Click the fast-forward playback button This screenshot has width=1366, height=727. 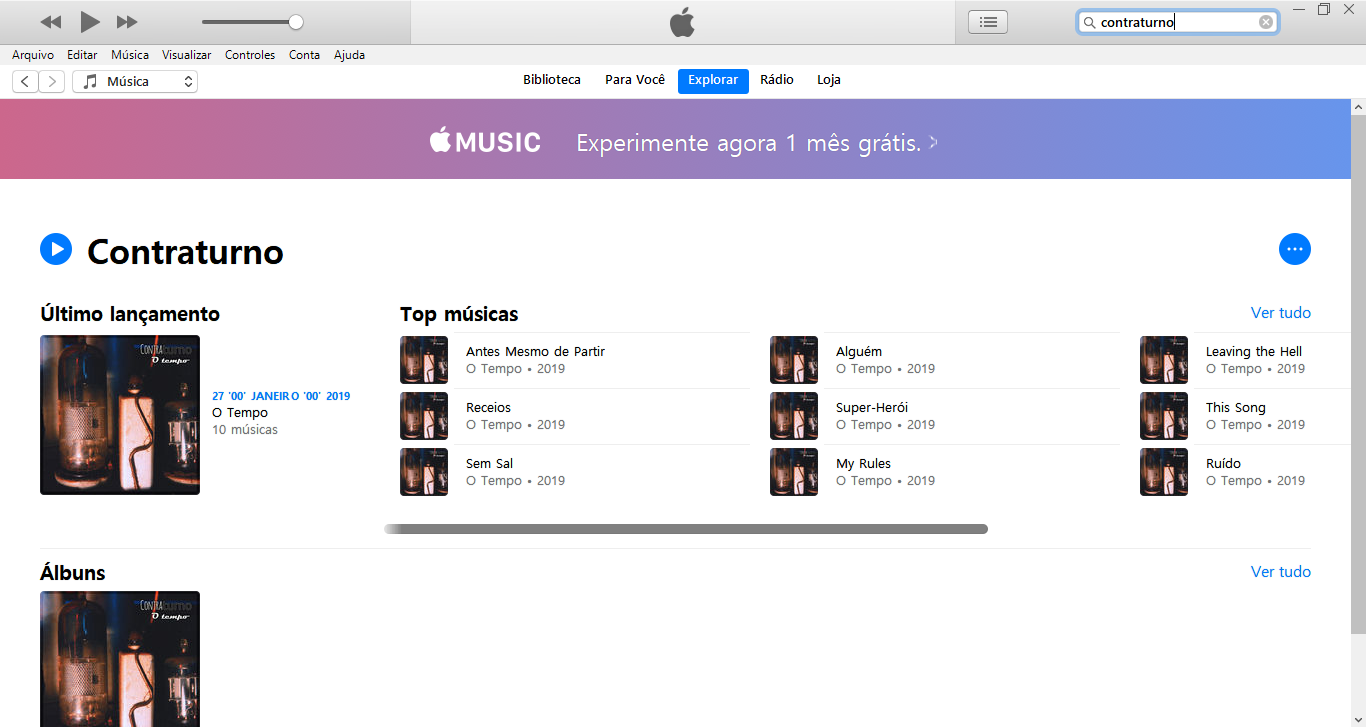coord(127,22)
